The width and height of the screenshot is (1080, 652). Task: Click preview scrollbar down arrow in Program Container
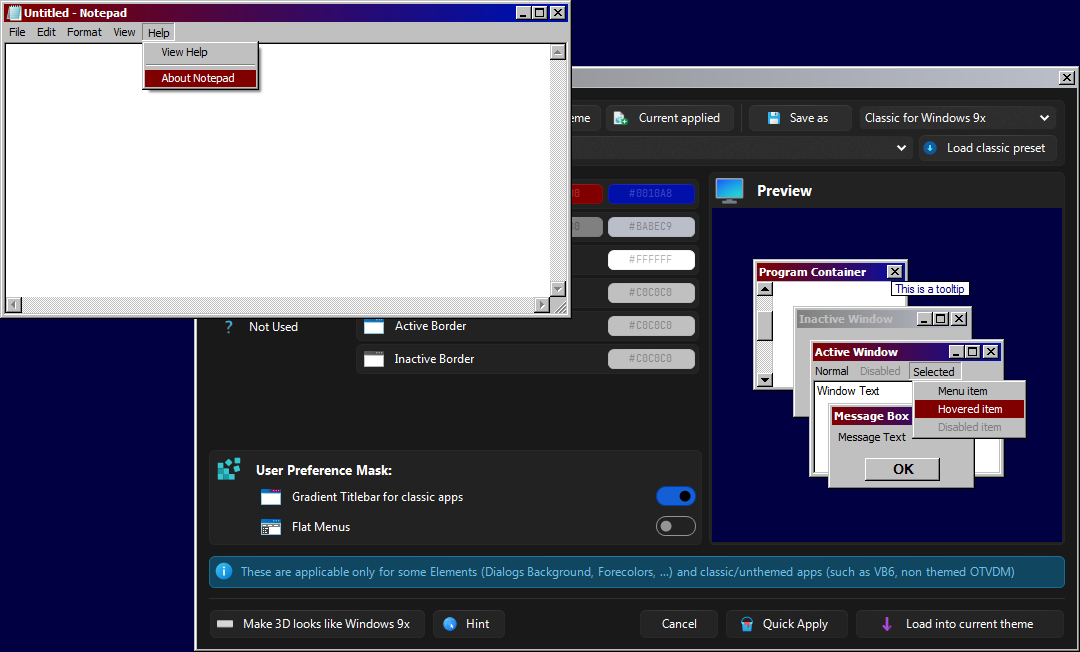tap(765, 379)
